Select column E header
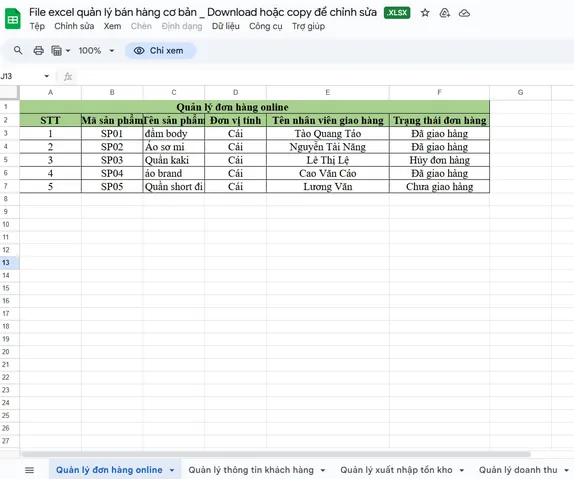 pos(328,92)
